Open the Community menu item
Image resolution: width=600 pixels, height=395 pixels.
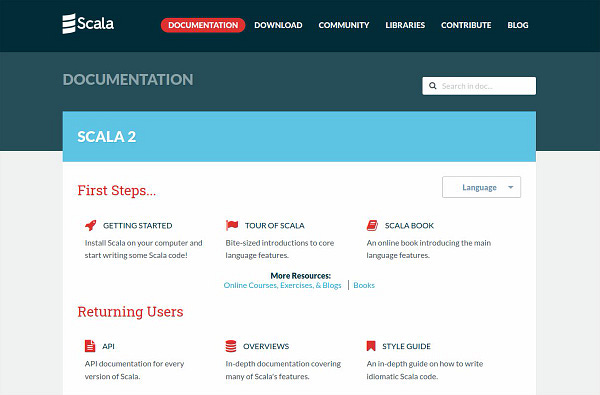click(344, 25)
